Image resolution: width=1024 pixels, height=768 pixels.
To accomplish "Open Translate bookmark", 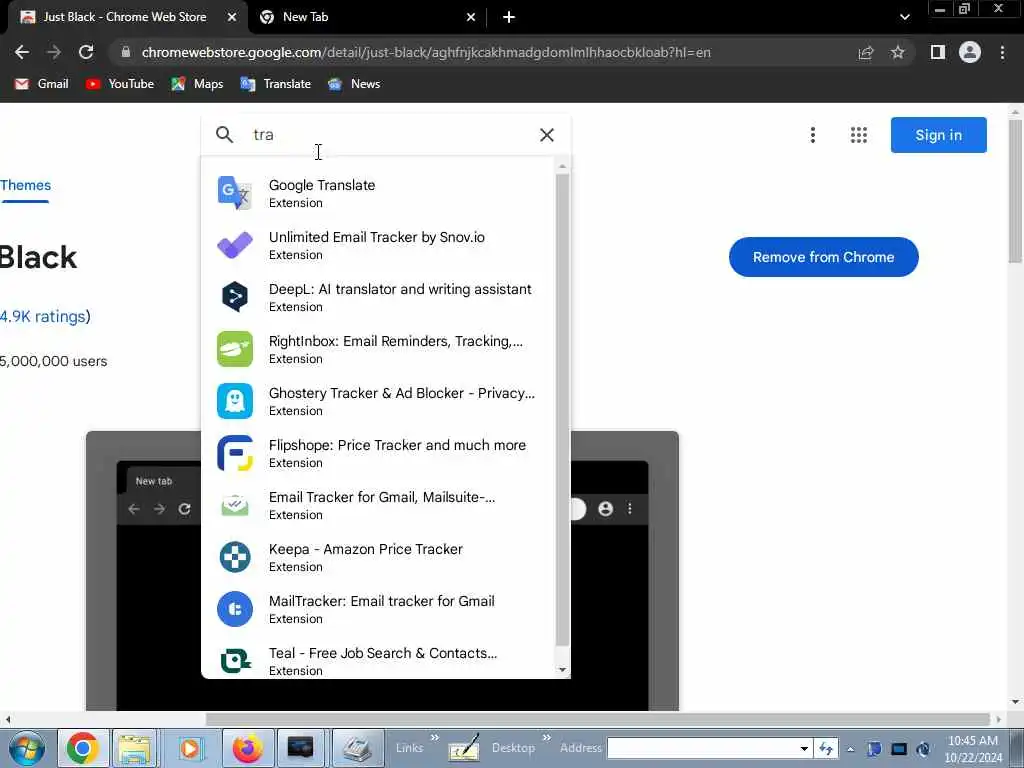I will pyautogui.click(x=276, y=84).
